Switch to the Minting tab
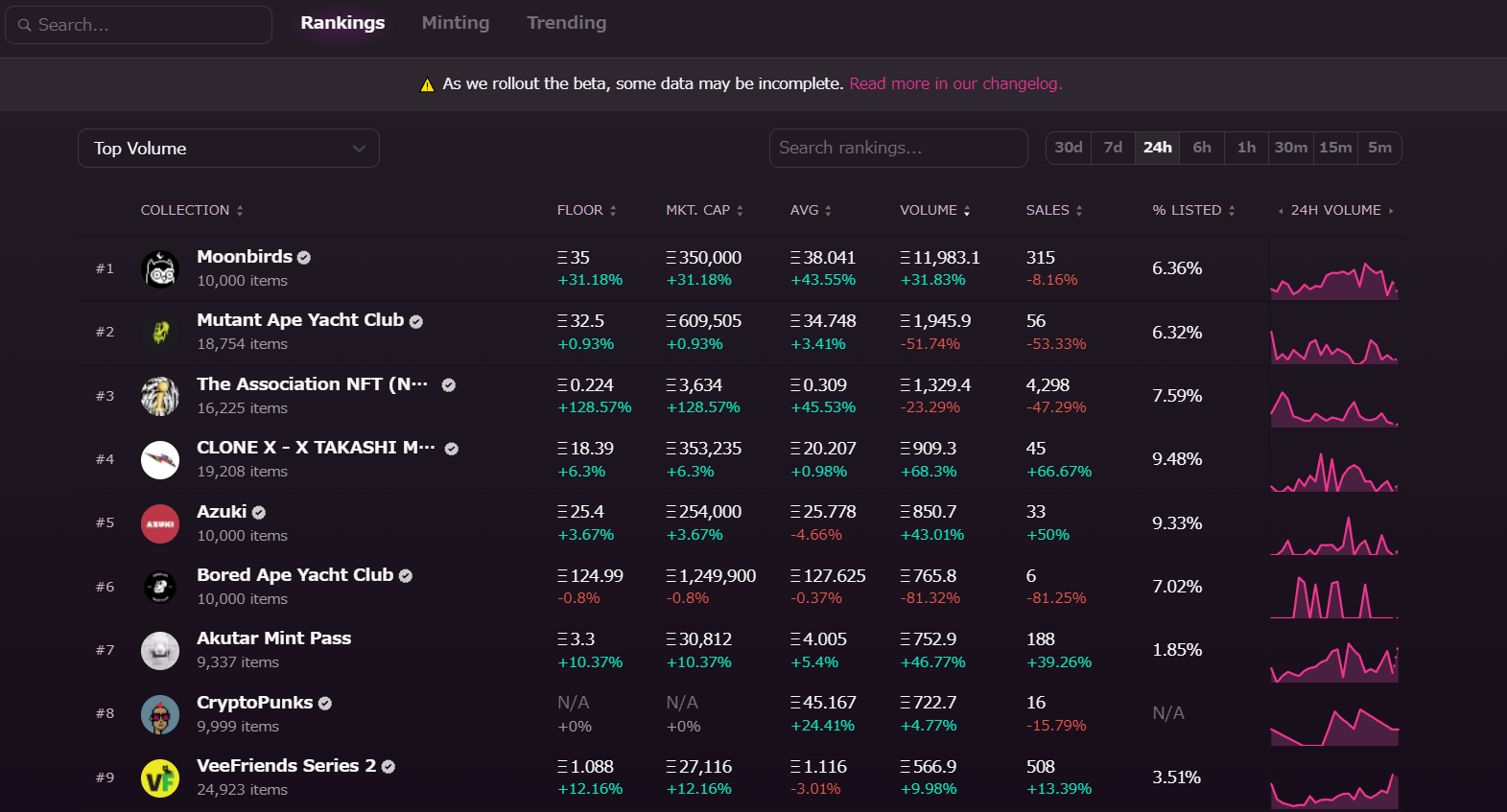 click(x=456, y=23)
